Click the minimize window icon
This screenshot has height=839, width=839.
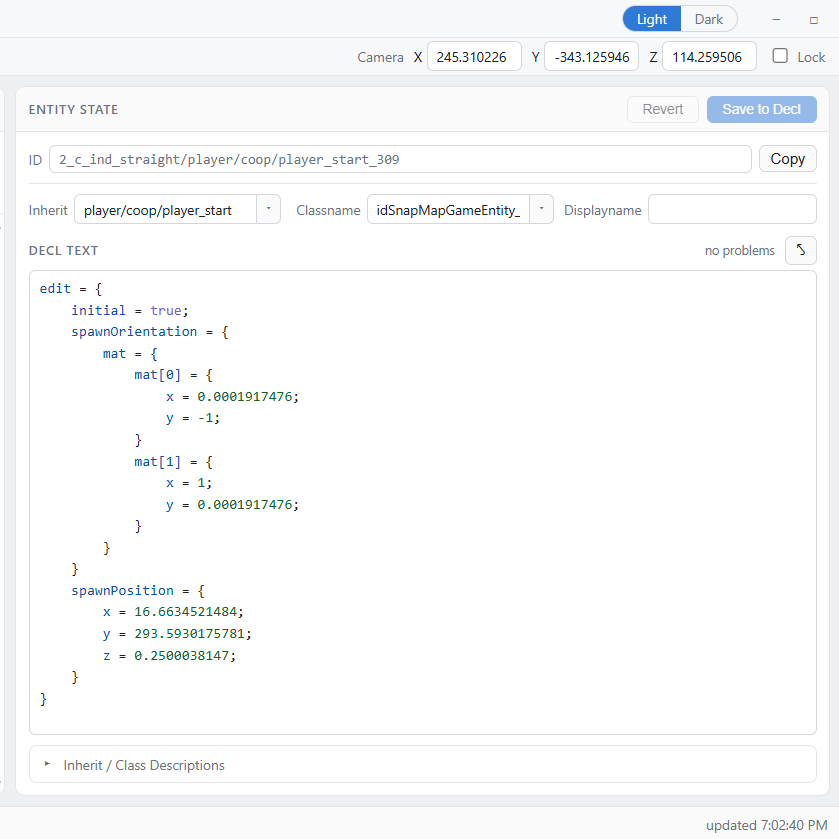776,20
